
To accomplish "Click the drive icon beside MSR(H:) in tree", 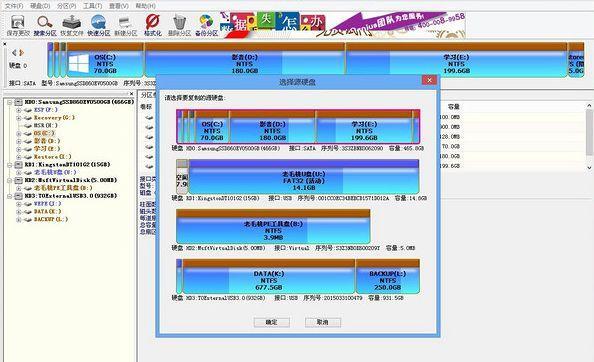I will 28,126.
